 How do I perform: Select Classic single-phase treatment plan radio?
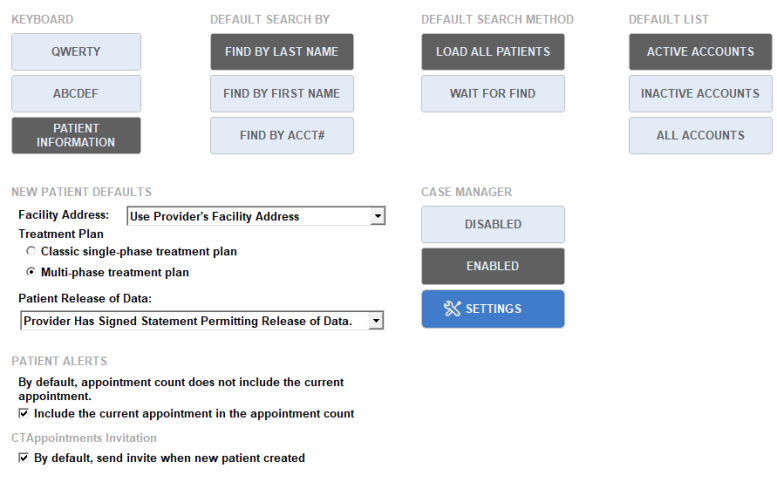pyautogui.click(x=31, y=252)
